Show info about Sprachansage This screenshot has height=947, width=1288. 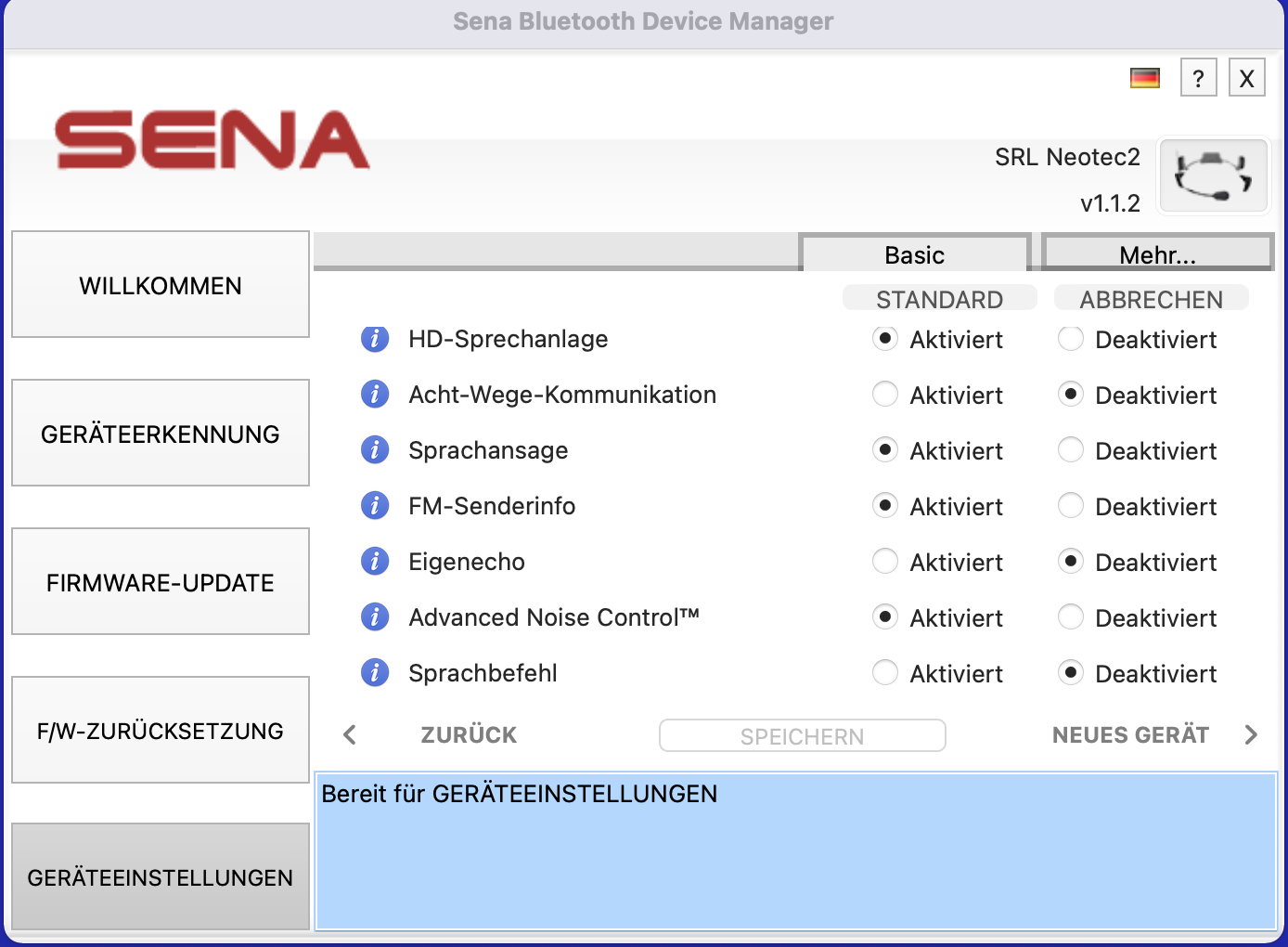pos(375,450)
